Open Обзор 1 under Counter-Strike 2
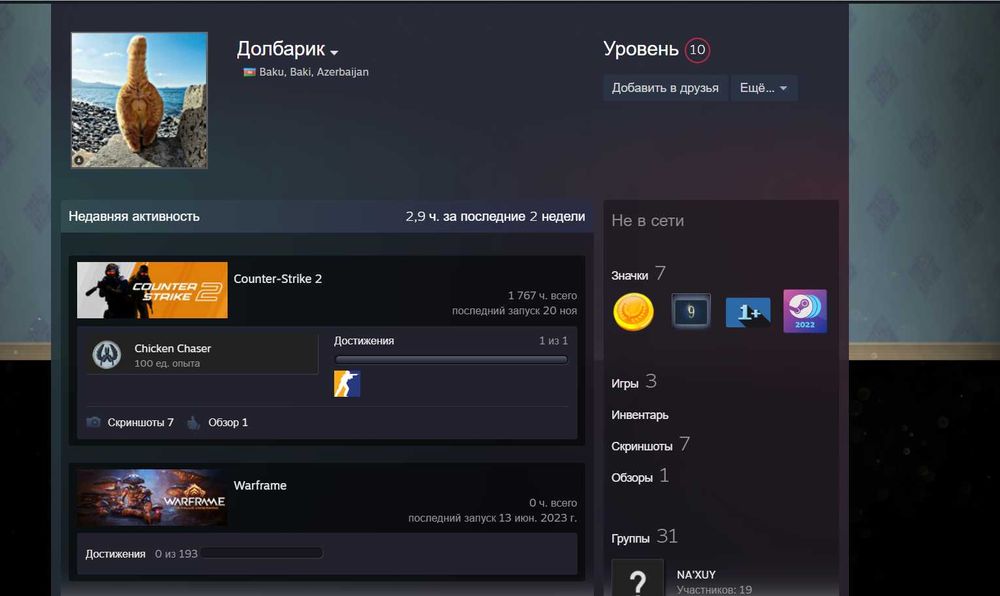Image resolution: width=1000 pixels, height=596 pixels. point(228,422)
